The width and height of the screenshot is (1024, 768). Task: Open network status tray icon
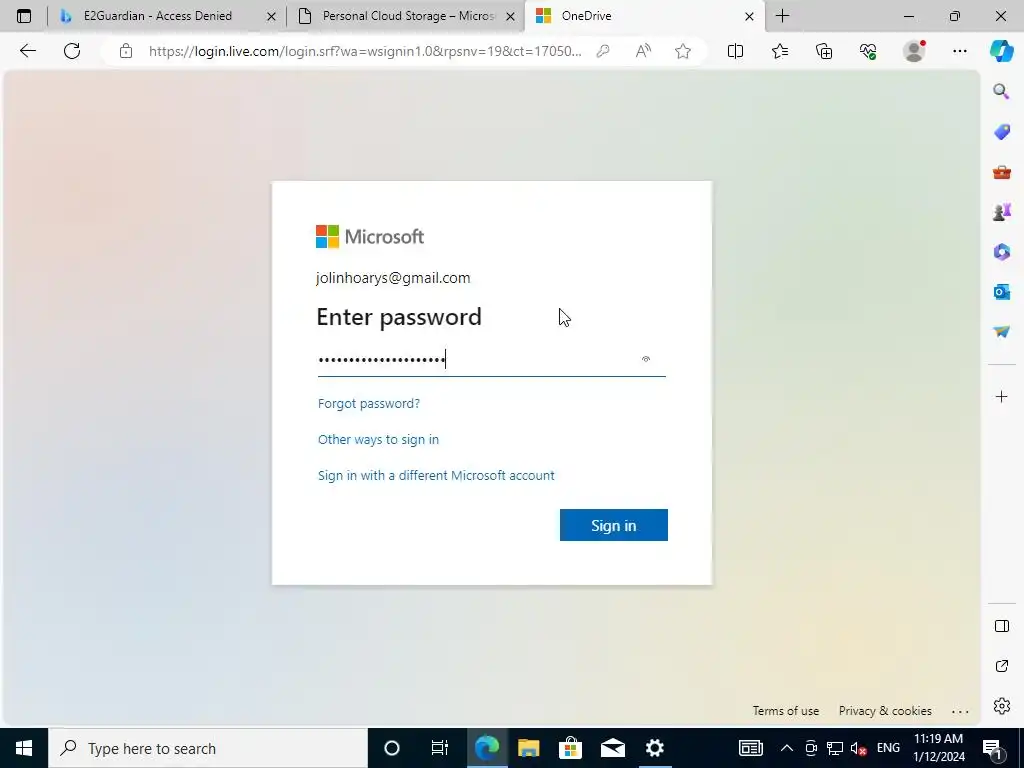pos(835,748)
